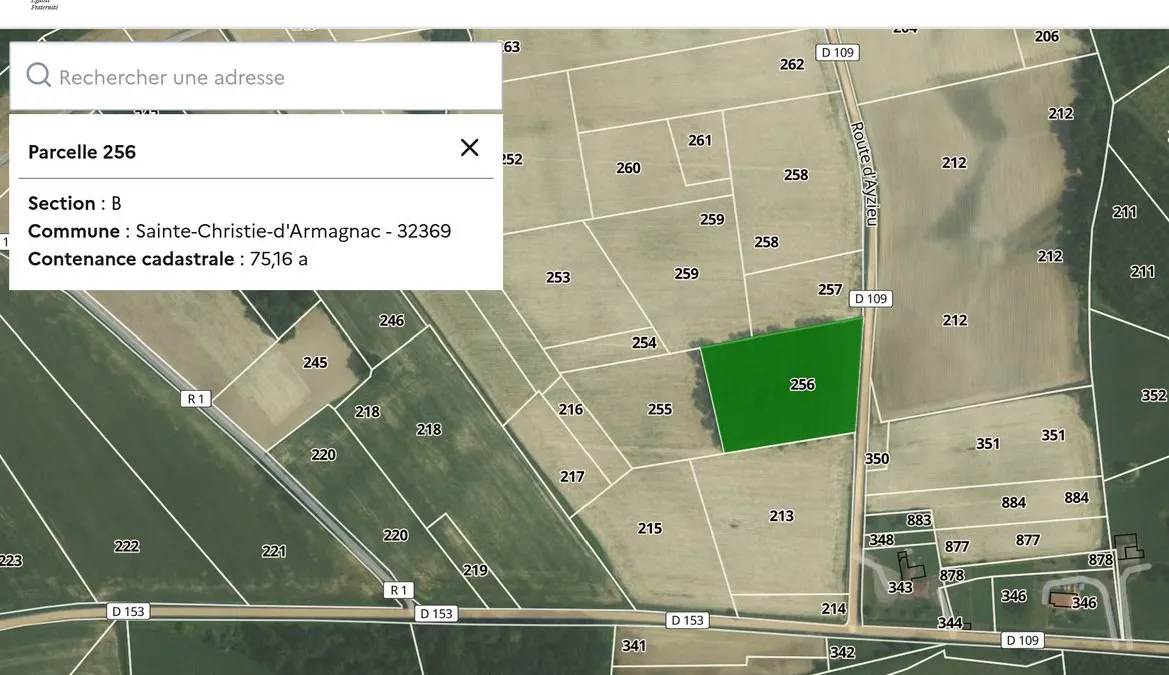Select parcel 215 on the map
This screenshot has width=1169, height=675.
[x=649, y=528]
